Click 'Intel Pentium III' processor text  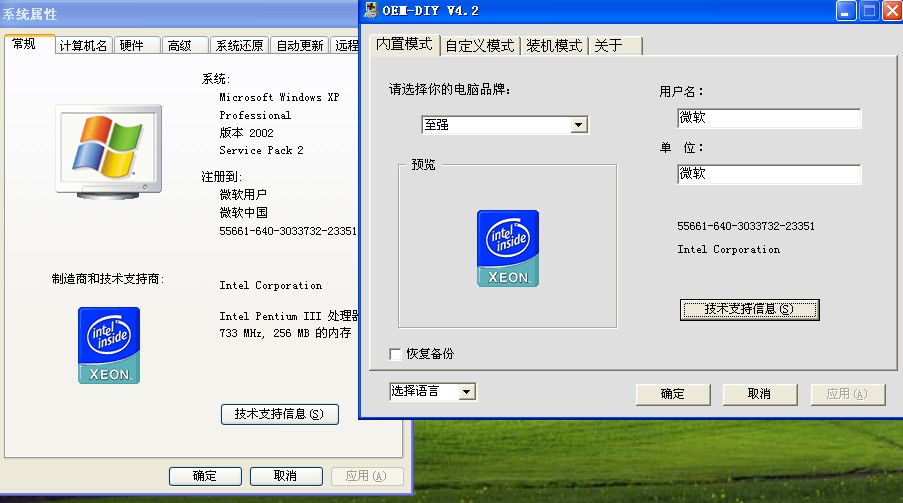pyautogui.click(x=289, y=316)
